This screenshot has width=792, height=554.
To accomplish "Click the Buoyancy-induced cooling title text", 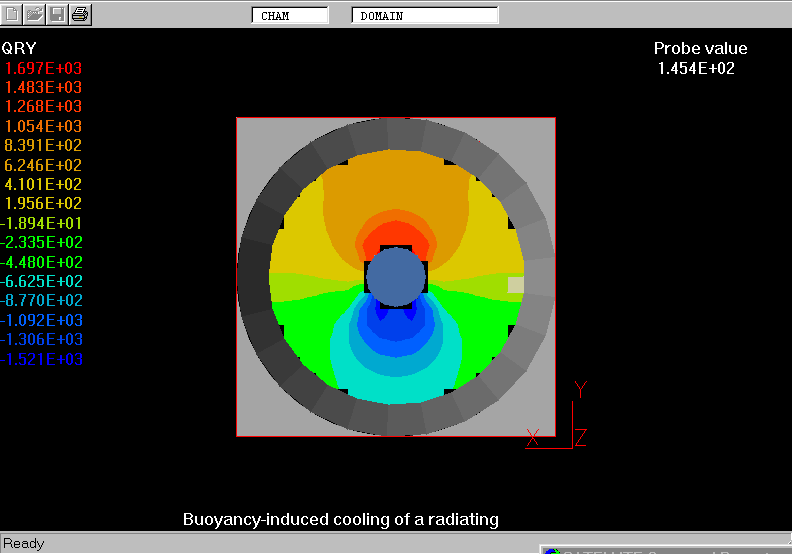I will pos(340,519).
